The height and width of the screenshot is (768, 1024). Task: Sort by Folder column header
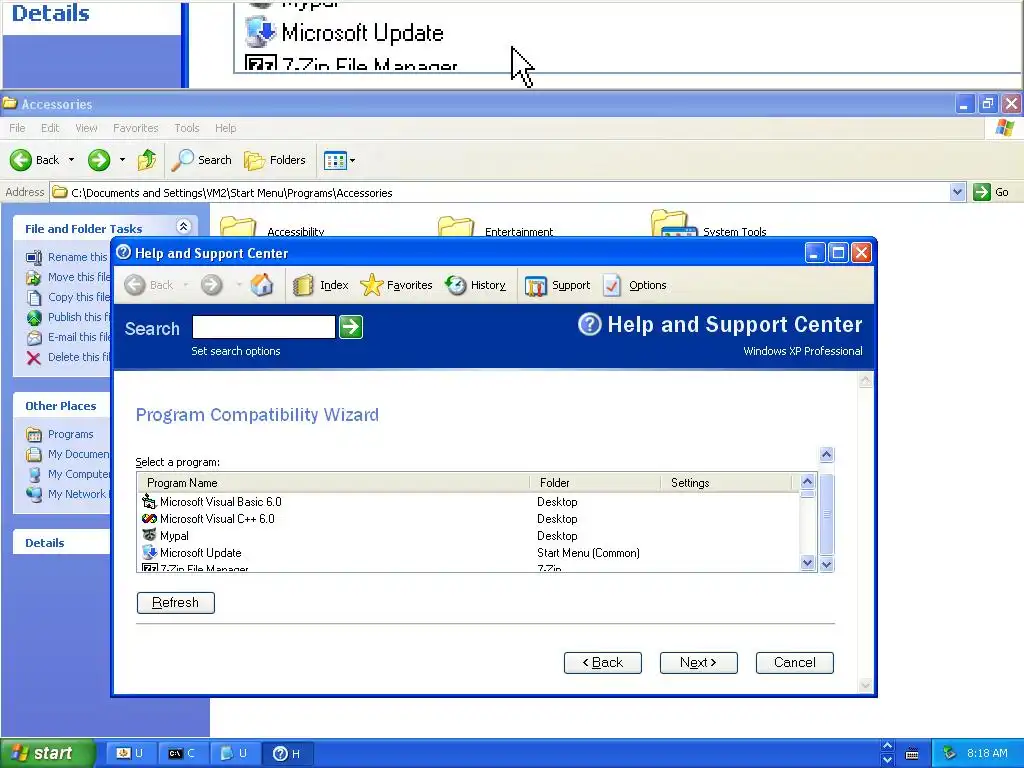click(x=595, y=483)
